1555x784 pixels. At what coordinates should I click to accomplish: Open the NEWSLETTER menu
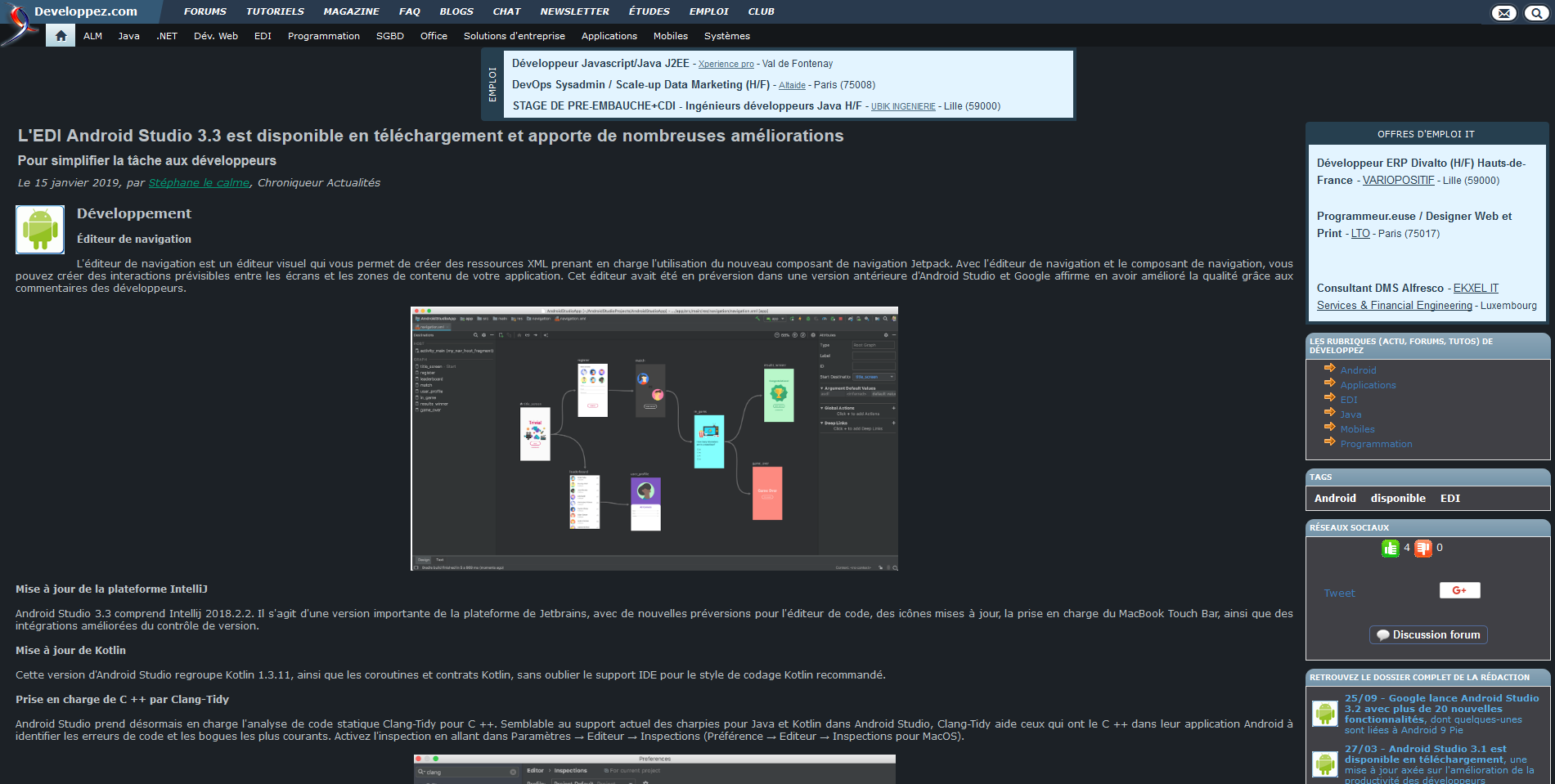574,11
